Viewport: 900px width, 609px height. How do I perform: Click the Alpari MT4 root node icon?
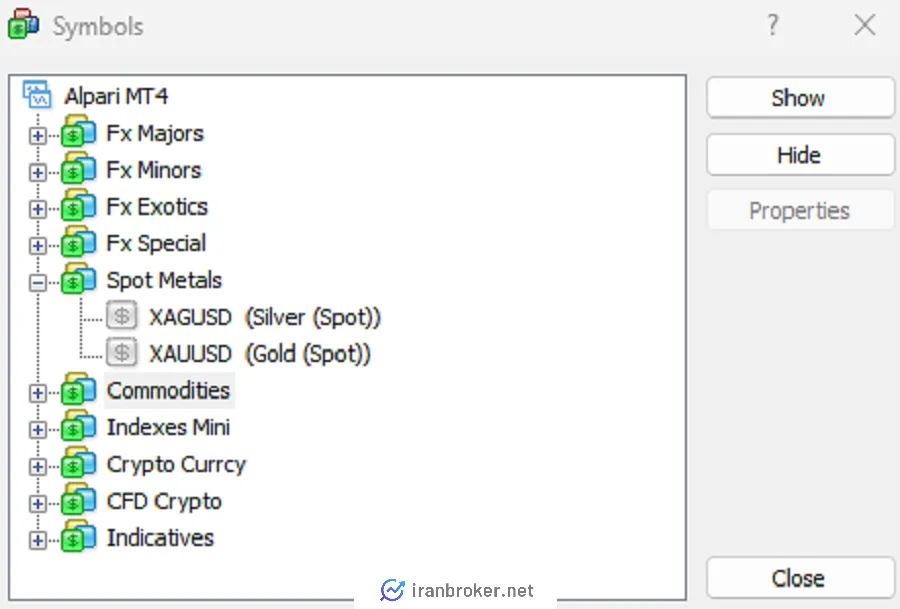click(37, 96)
